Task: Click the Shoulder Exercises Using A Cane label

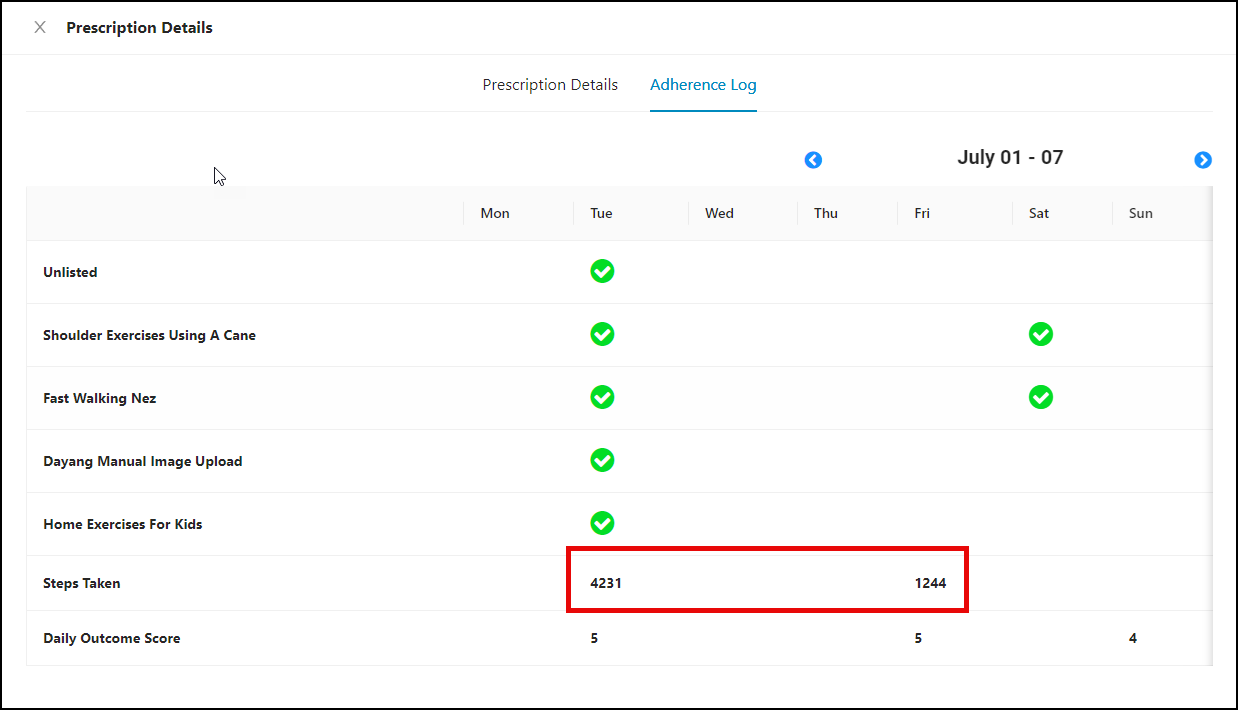Action: pos(149,335)
